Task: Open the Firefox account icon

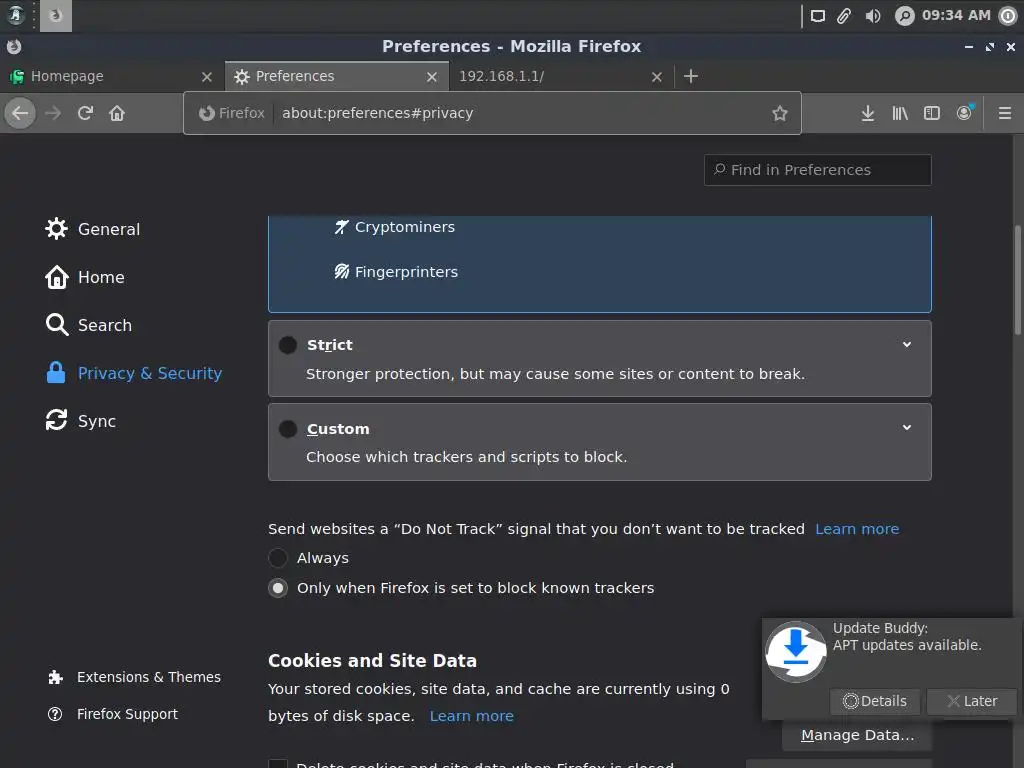Action: point(964,113)
